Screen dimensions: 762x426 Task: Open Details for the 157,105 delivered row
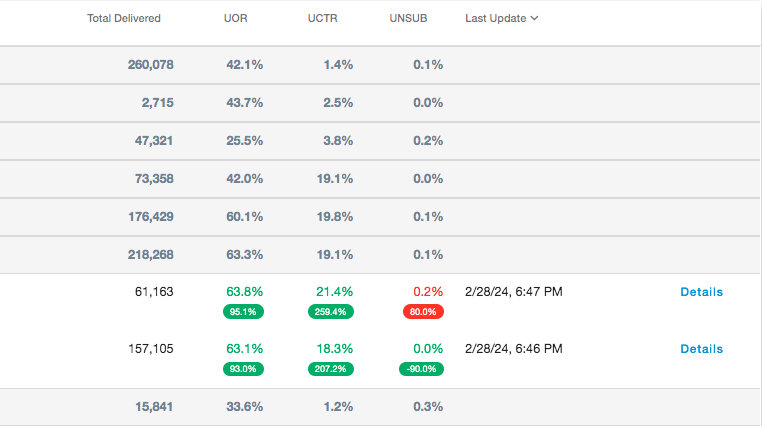[701, 349]
